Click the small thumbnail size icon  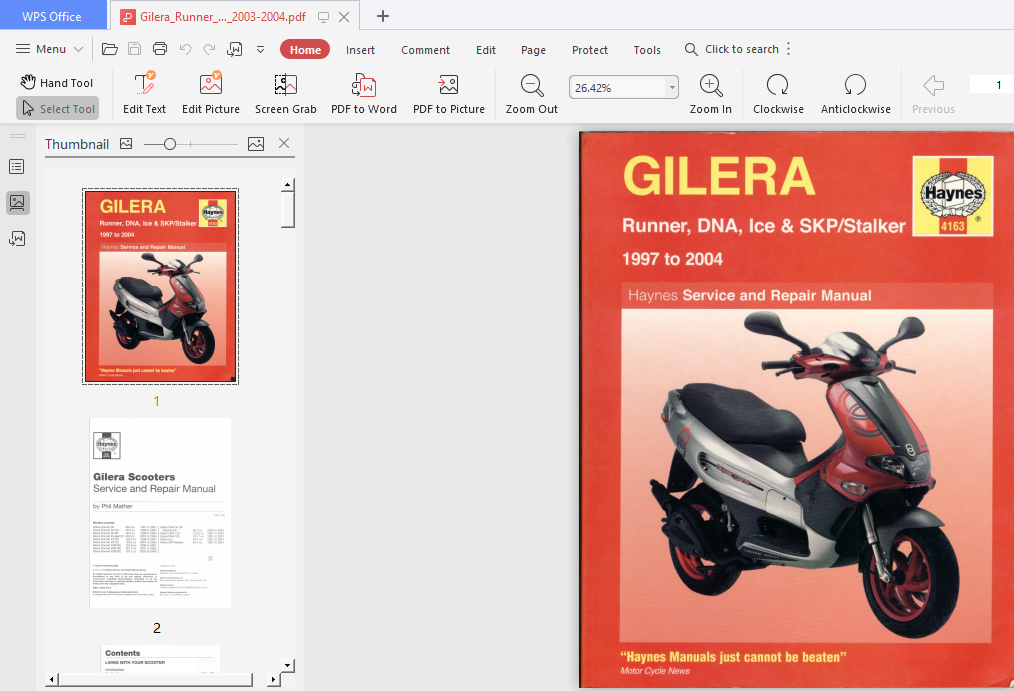point(126,144)
